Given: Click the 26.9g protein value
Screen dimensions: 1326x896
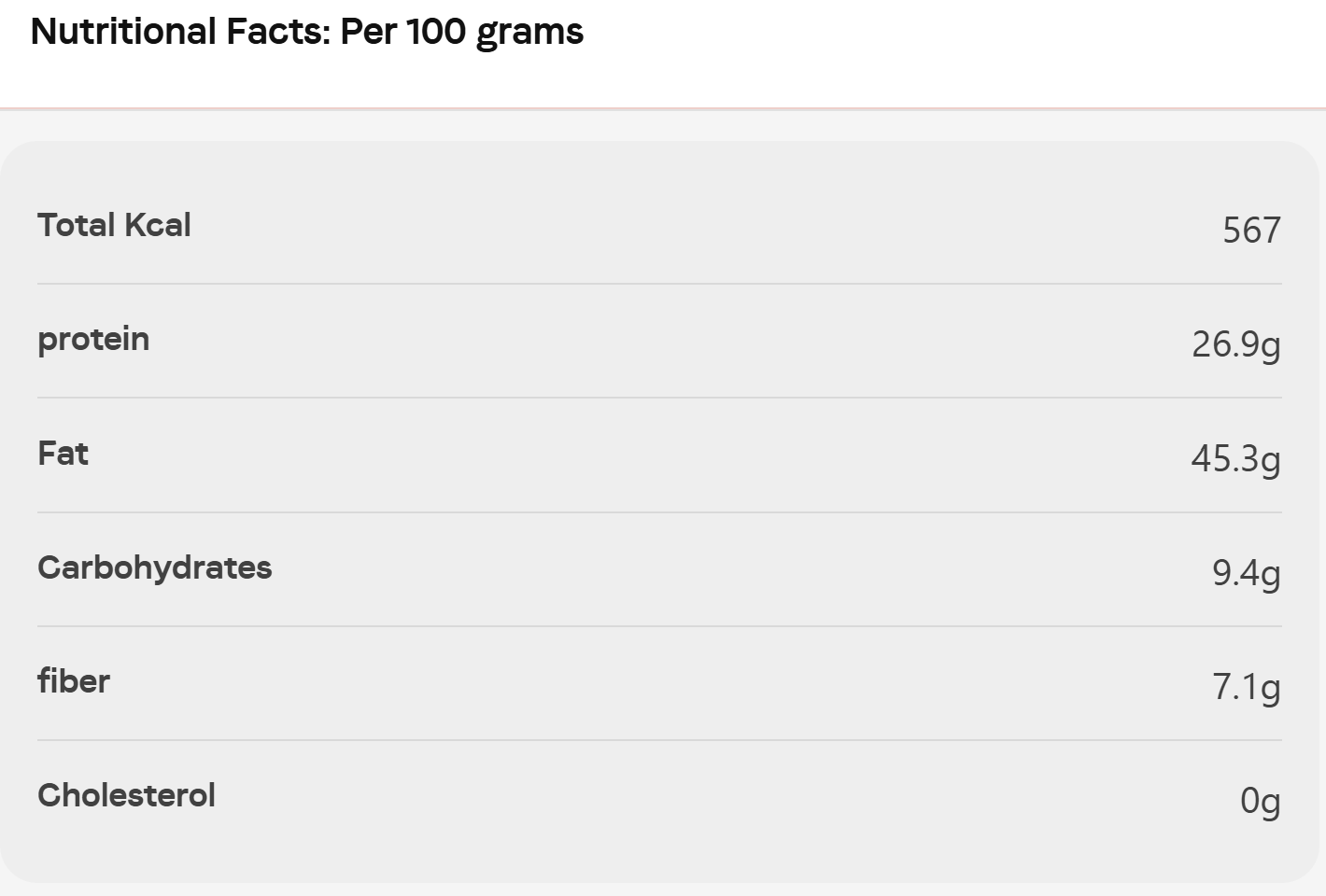Looking at the screenshot, I should tap(1236, 345).
